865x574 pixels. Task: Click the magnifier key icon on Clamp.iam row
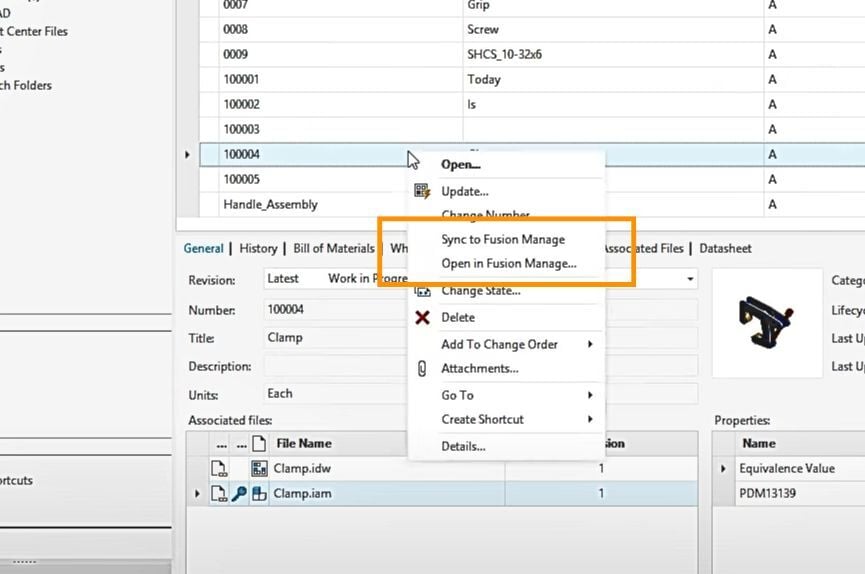(239, 493)
